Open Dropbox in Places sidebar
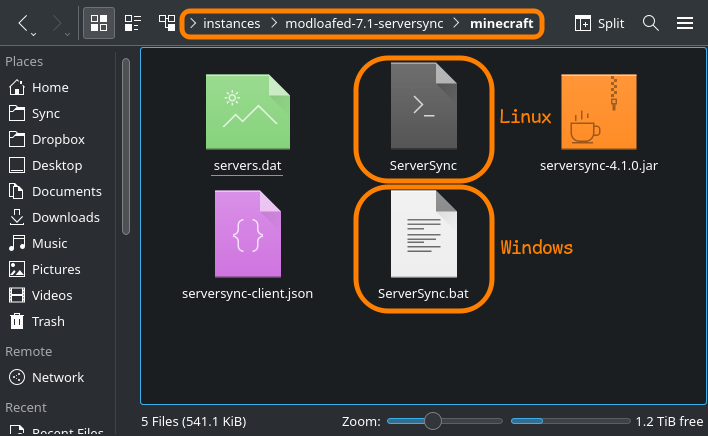 (58, 139)
